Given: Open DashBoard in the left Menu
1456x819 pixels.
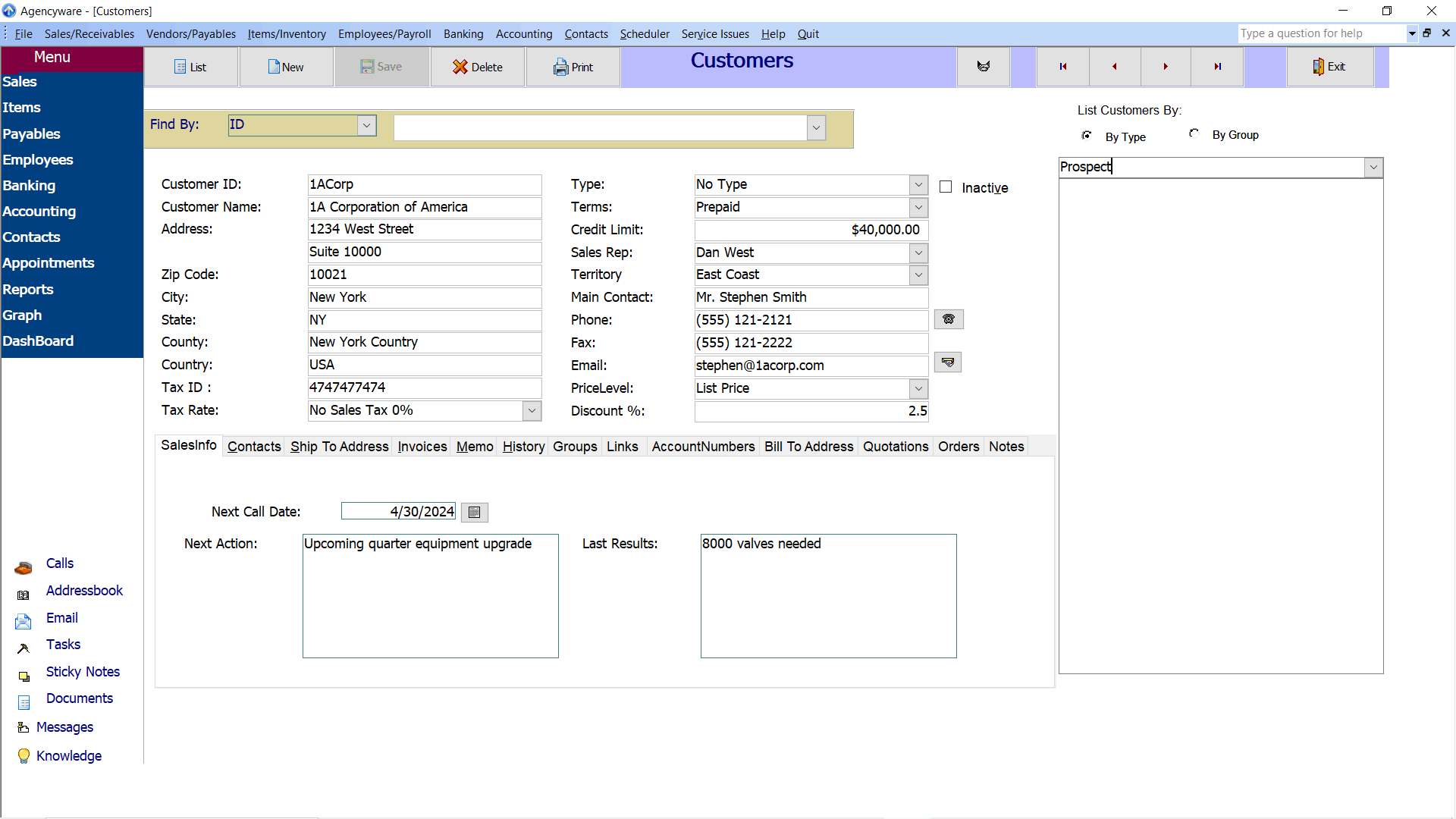Looking at the screenshot, I should 38,341.
